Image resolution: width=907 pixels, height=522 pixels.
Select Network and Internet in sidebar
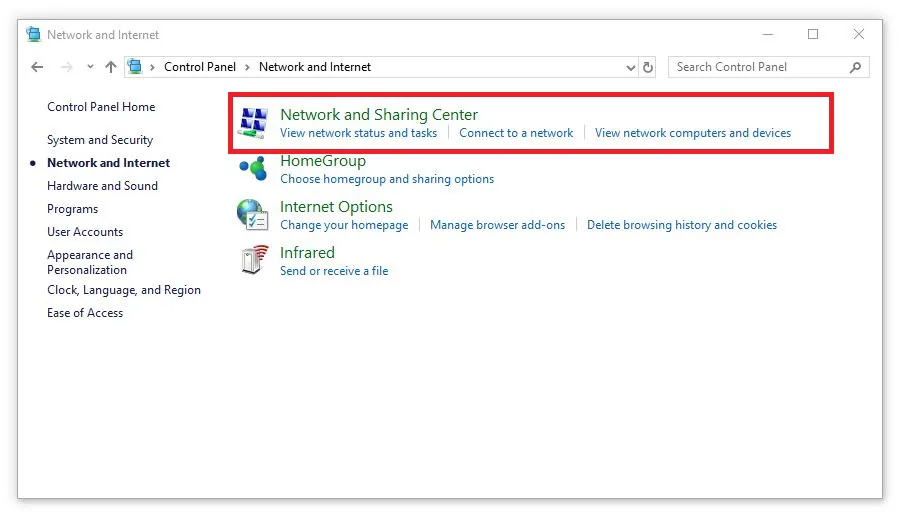[x=109, y=163]
